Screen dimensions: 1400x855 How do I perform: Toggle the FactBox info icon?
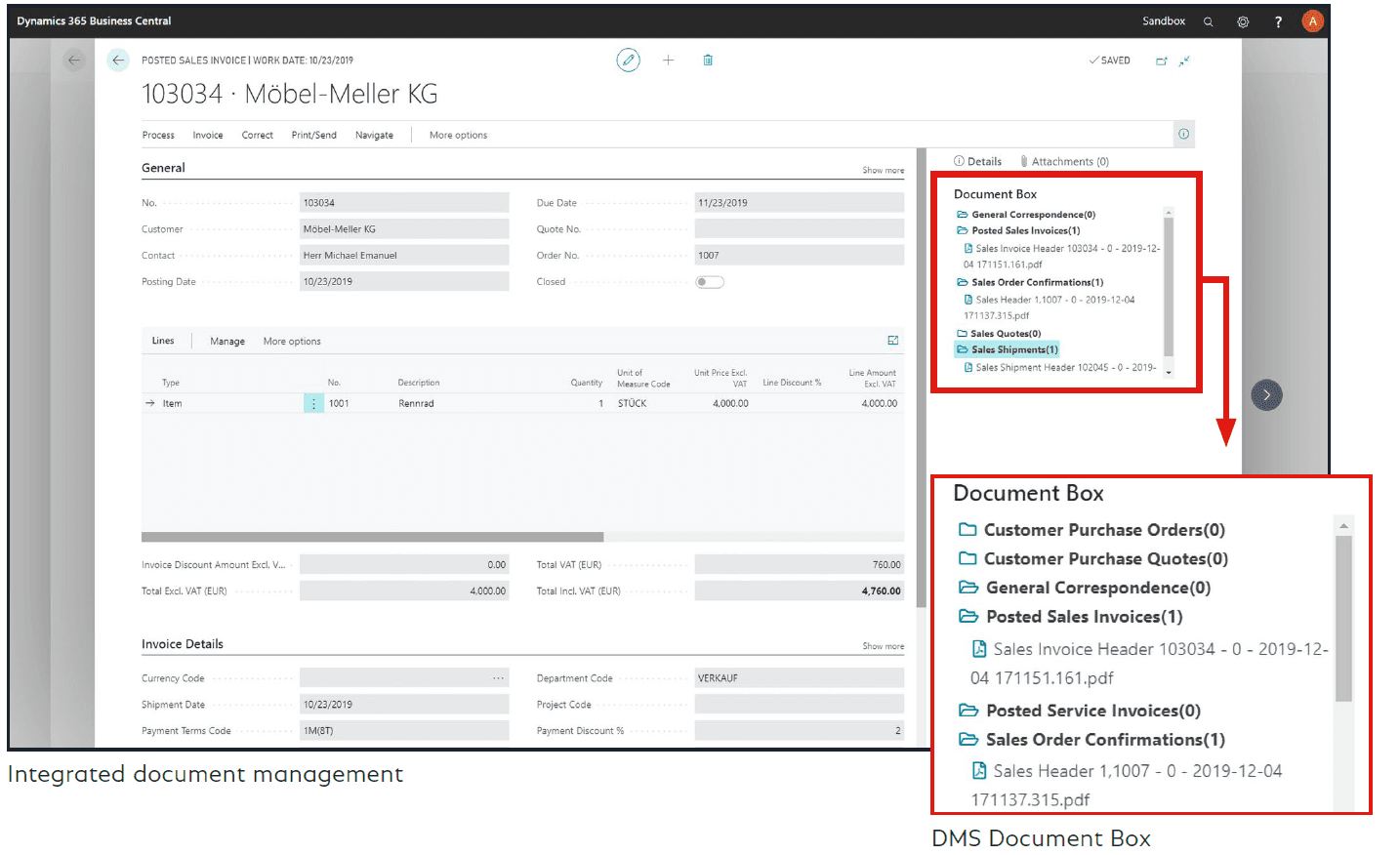click(x=1183, y=134)
